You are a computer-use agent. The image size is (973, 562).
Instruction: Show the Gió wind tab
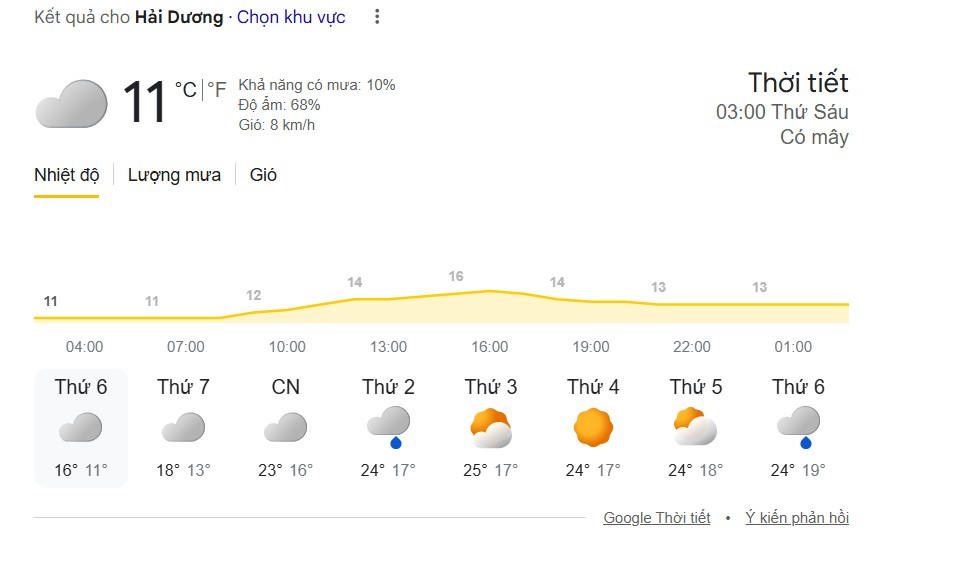(x=263, y=175)
